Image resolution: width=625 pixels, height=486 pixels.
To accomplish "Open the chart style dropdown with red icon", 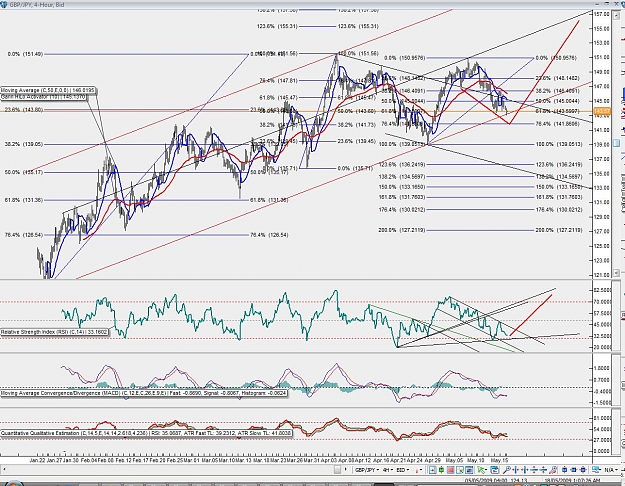I will tap(419, 470).
